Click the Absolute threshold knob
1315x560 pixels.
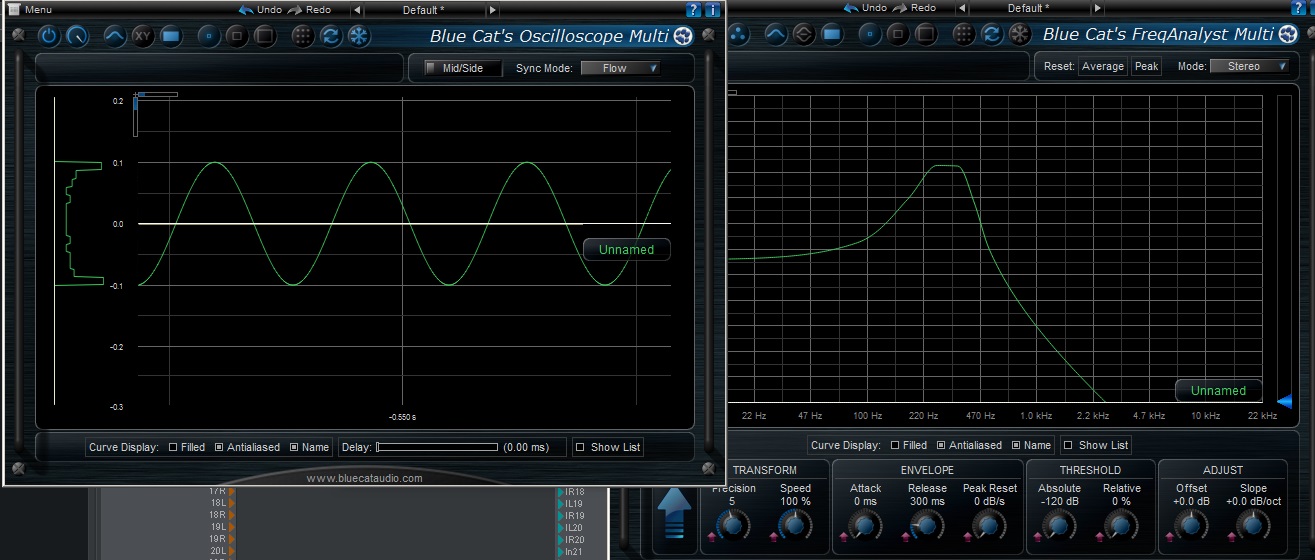click(x=1058, y=524)
